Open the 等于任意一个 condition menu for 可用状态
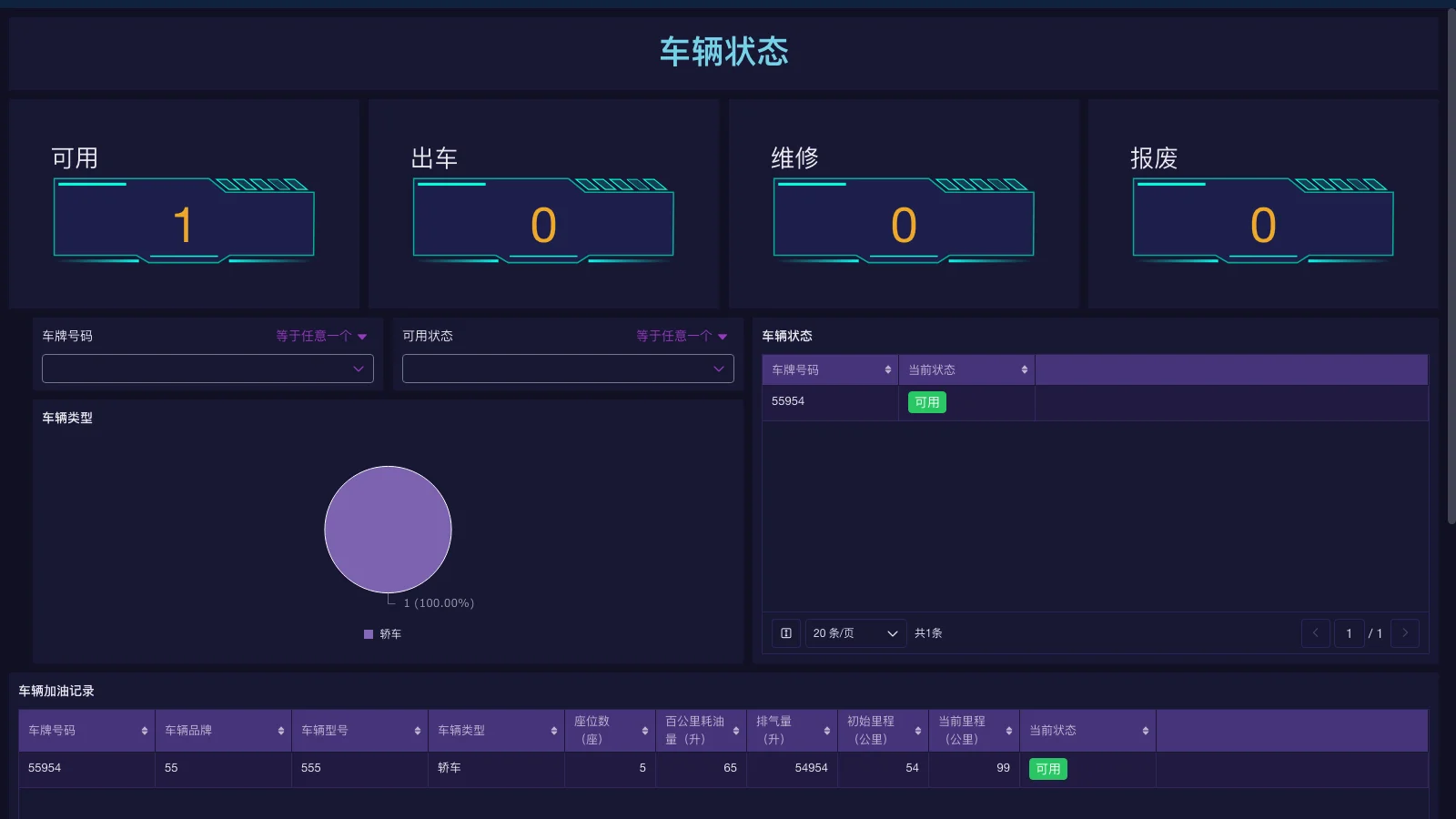The width and height of the screenshot is (1456, 819). point(681,336)
